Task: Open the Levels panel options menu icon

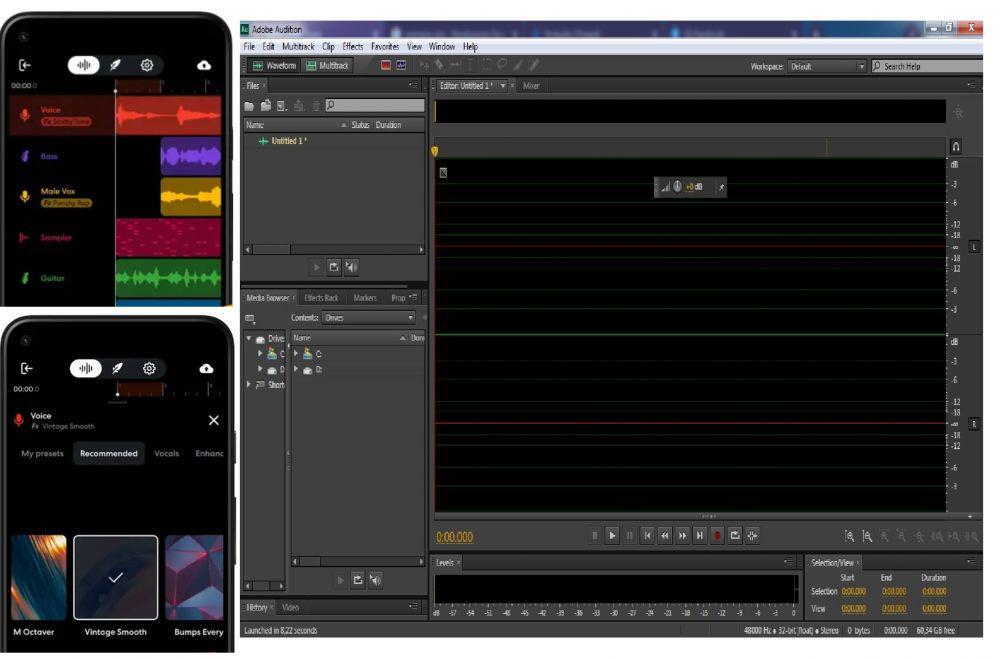Action: [788, 562]
